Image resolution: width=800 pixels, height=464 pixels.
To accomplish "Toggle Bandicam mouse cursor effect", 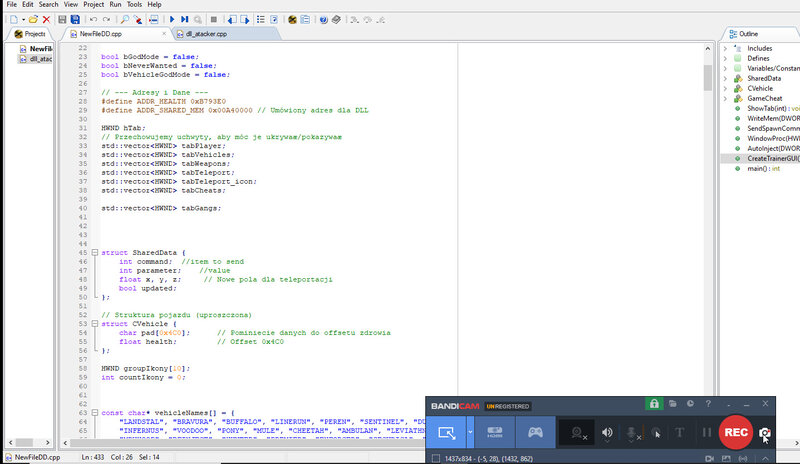I will pos(656,433).
